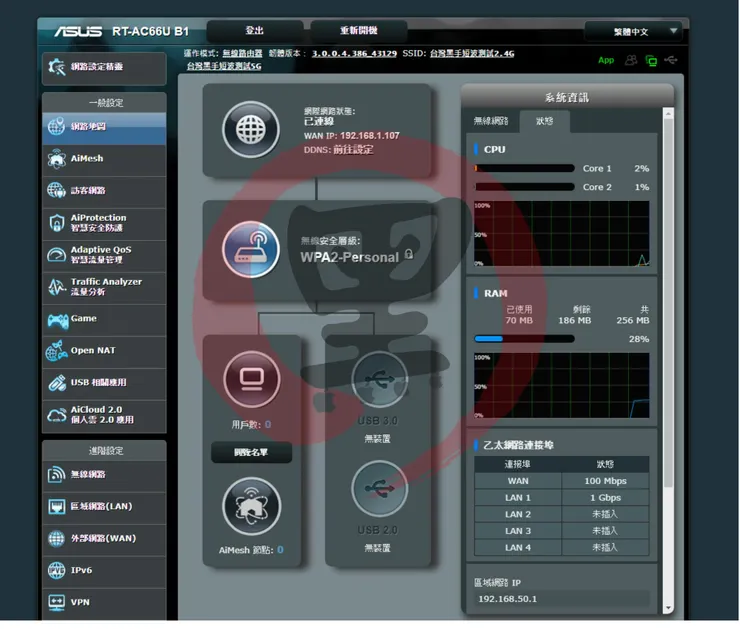Click the clients computer icon
Image resolution: width=740 pixels, height=629 pixels.
[252, 378]
